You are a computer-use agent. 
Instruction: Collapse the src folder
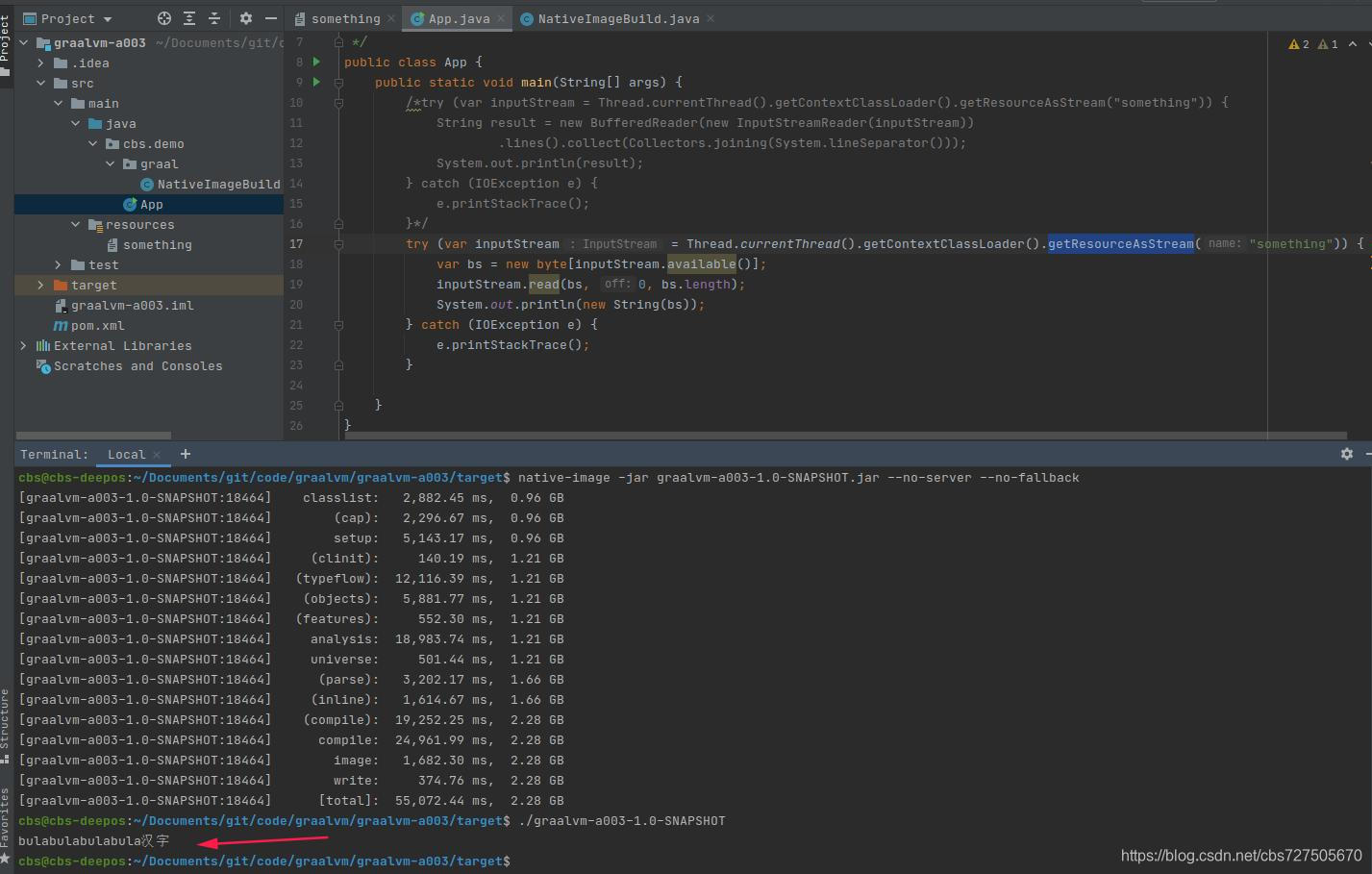coord(40,83)
